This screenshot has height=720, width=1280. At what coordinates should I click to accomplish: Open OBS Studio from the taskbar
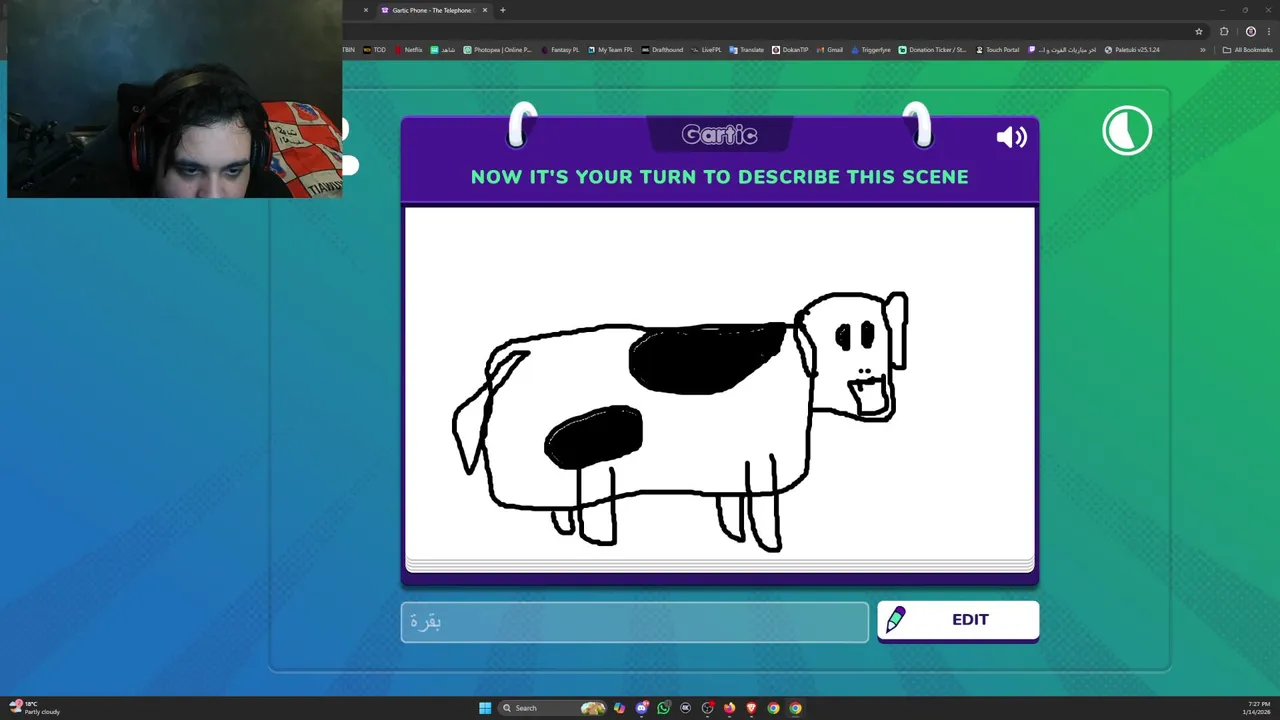pos(707,708)
